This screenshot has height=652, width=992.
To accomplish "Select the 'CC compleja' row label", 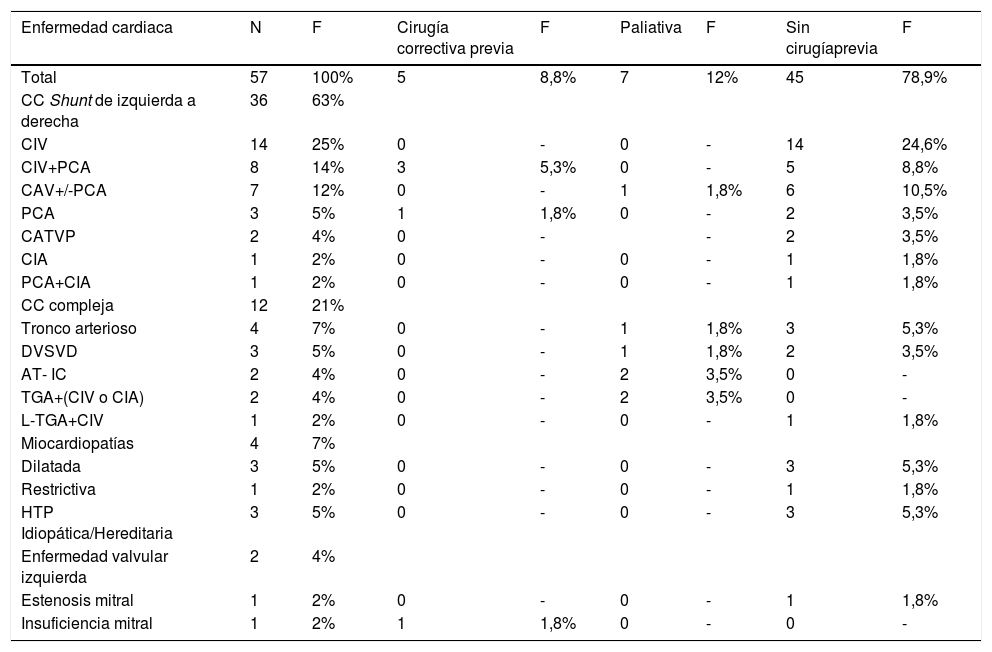I will pos(67,305).
